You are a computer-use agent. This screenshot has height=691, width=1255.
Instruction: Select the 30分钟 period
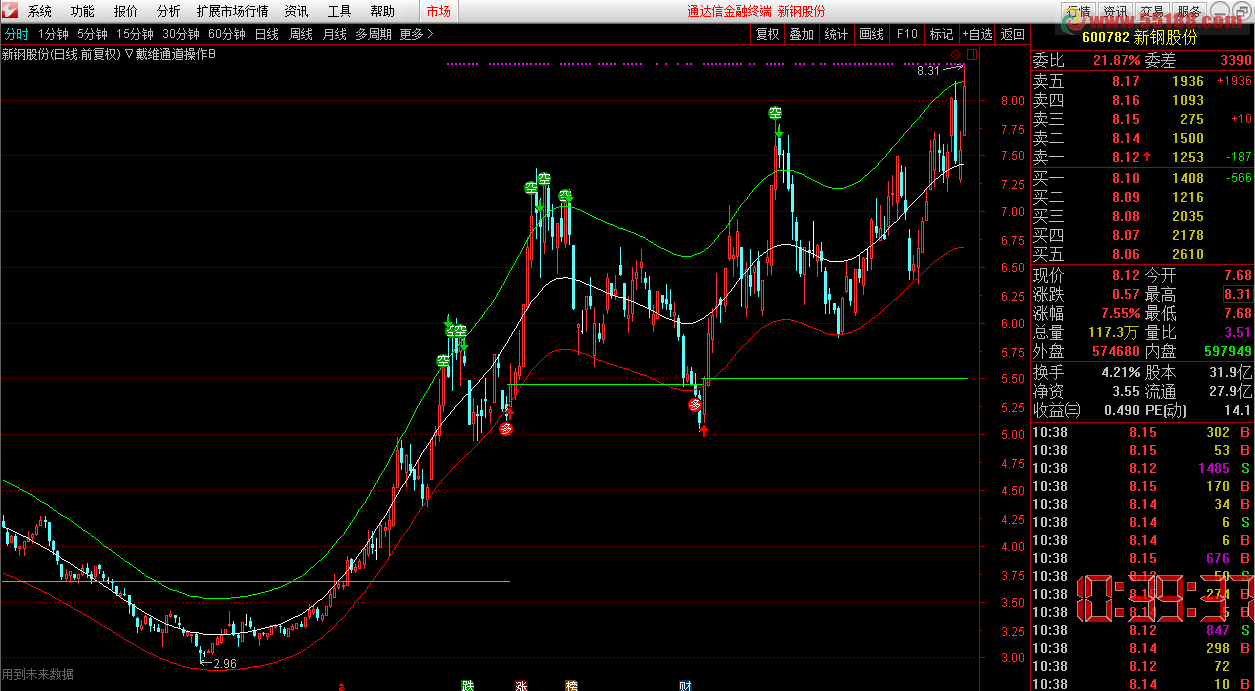(181, 34)
